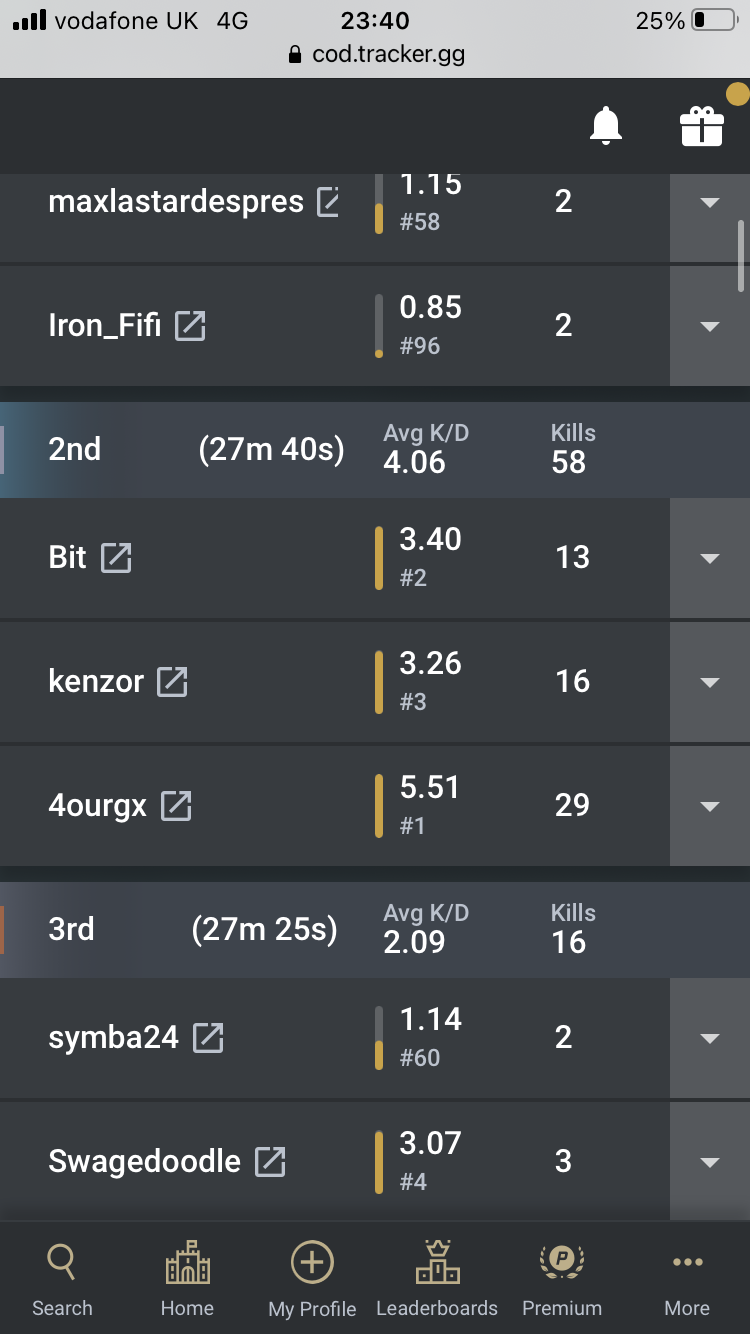This screenshot has height=1334, width=750.
Task: Open maxlastardespres external link icon
Action: (328, 201)
